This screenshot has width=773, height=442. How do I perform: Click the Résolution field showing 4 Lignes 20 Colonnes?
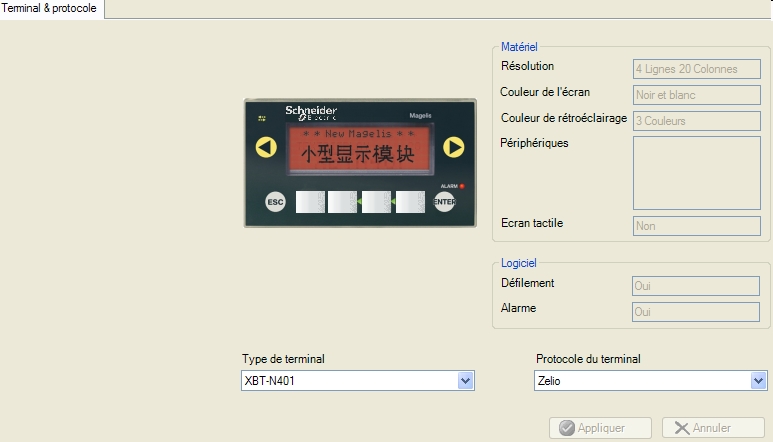[697, 69]
